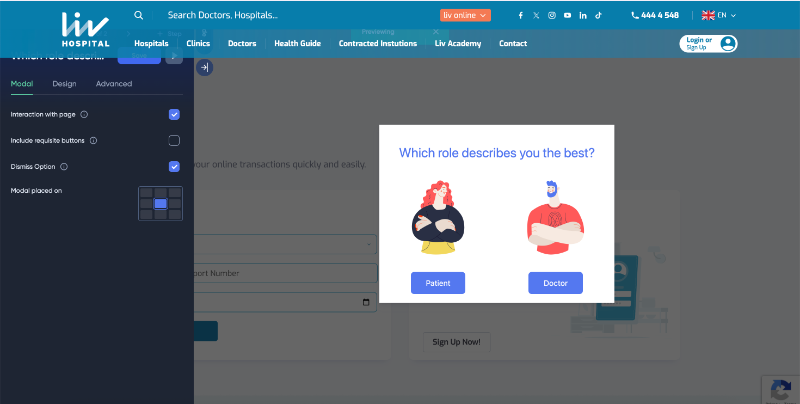The height and width of the screenshot is (404, 800).
Task: Open the Contact menu item
Action: [x=513, y=43]
